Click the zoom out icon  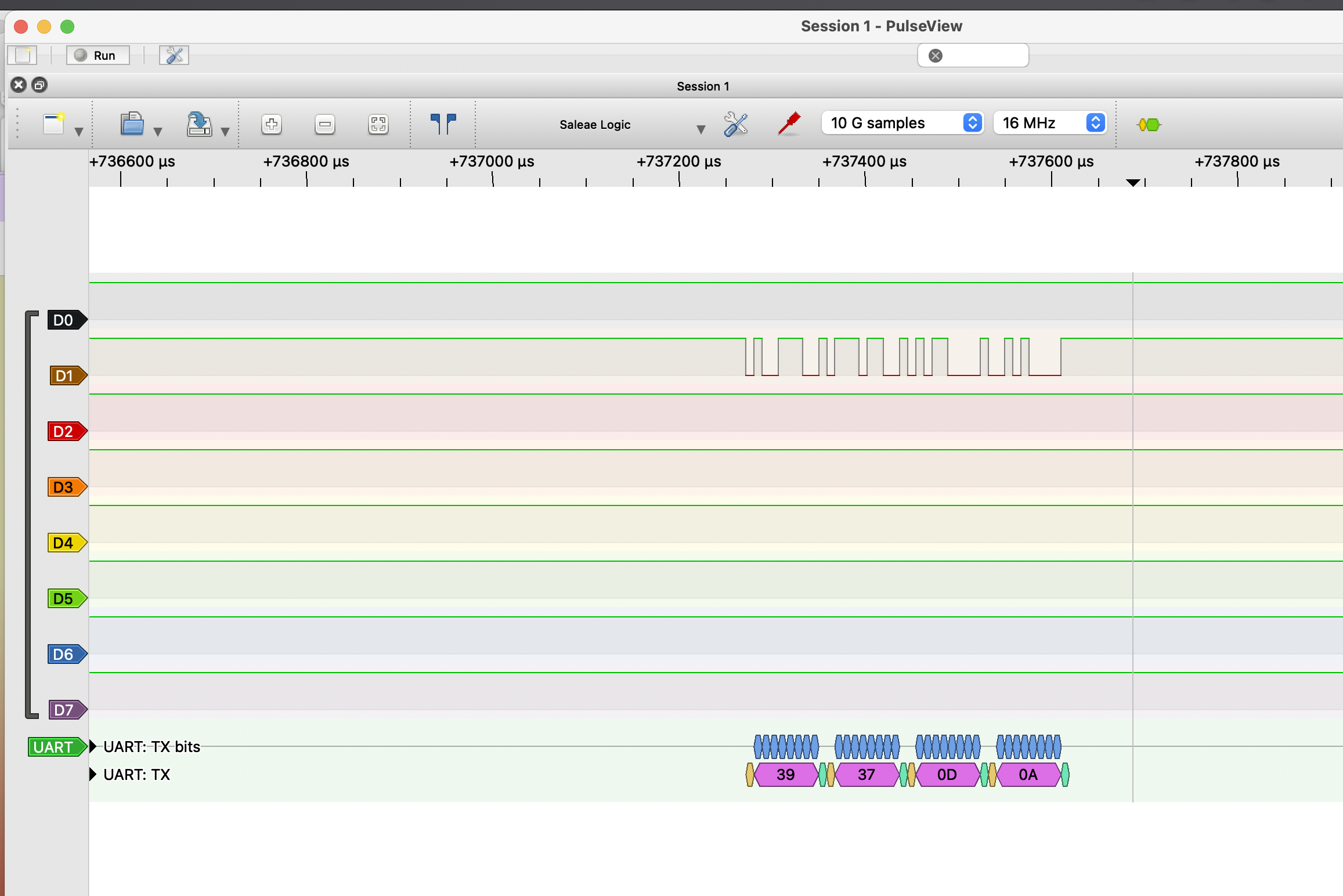325,124
